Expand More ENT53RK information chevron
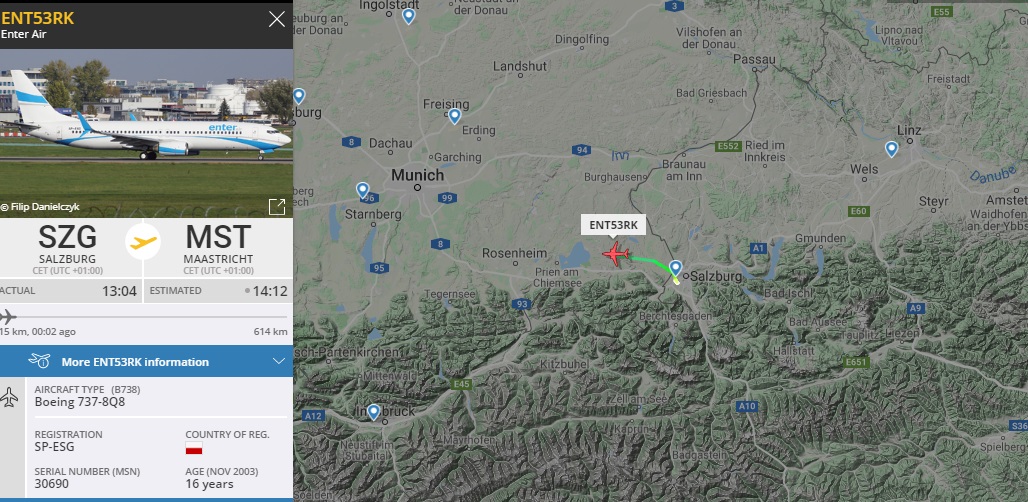The width and height of the screenshot is (1028, 502). (279, 362)
